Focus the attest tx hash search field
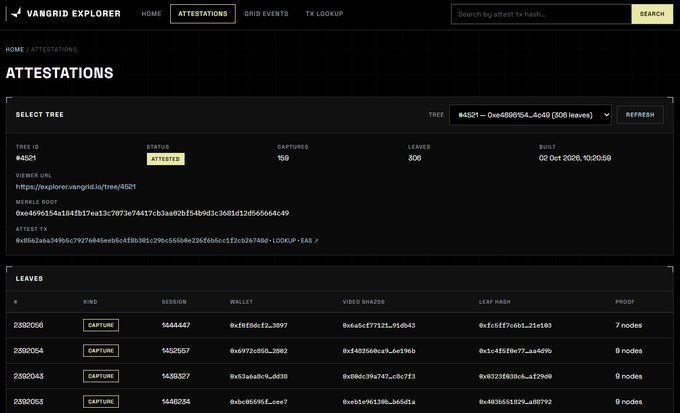Image resolution: width=680 pixels, height=413 pixels. 541,14
